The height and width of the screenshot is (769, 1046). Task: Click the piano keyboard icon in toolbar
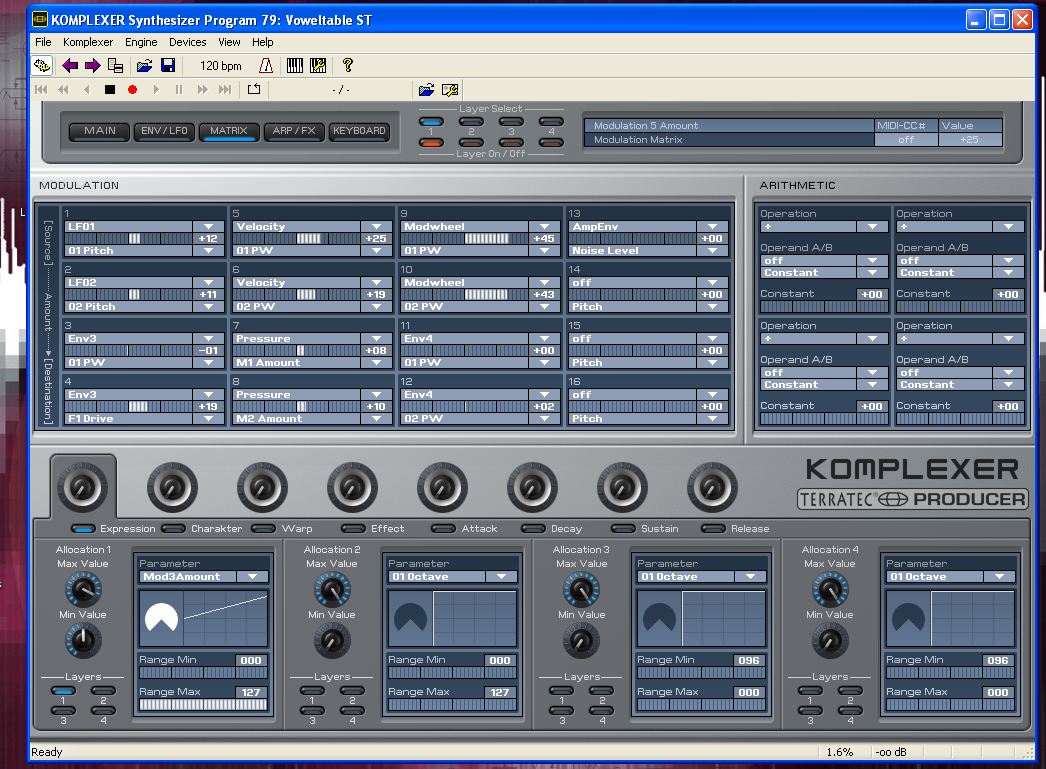294,65
